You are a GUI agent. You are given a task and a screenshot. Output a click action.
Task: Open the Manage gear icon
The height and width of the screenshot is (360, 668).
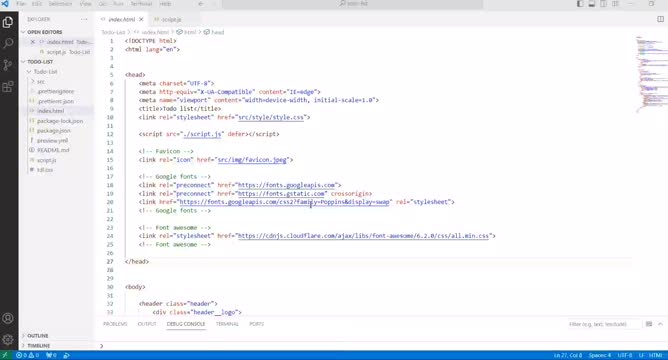8,340
